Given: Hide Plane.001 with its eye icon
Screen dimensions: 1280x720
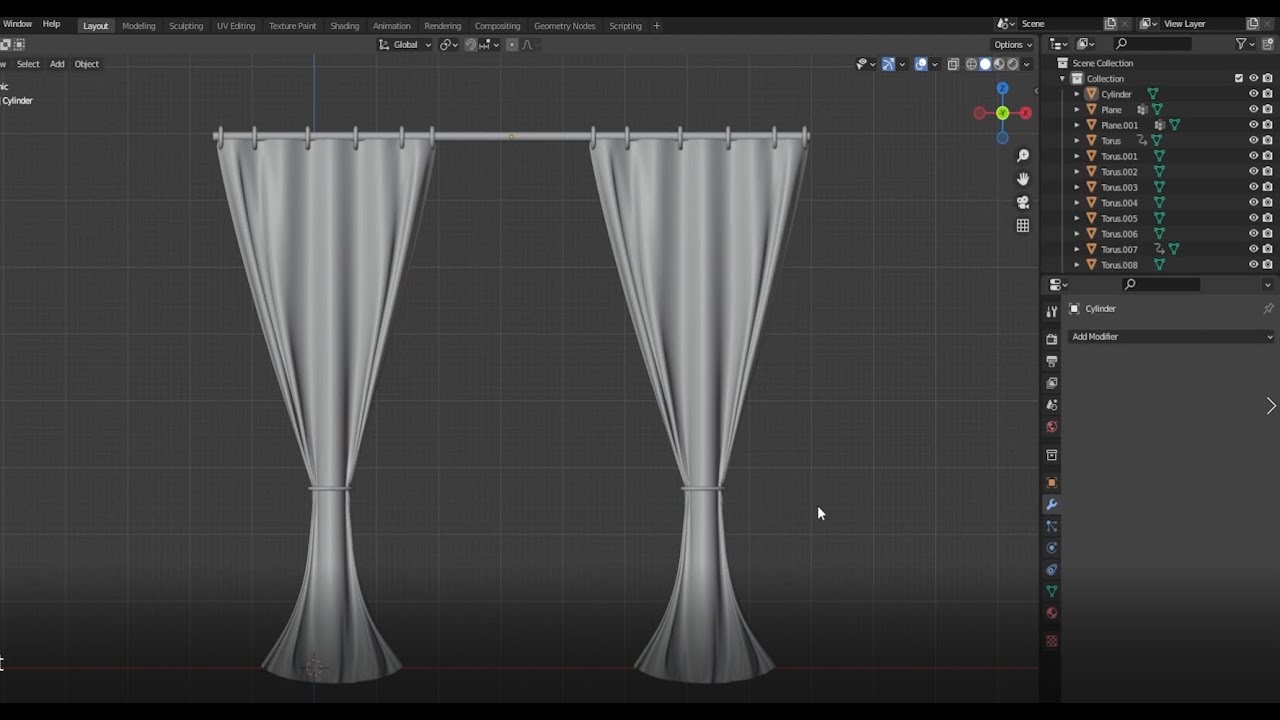Looking at the screenshot, I should pyautogui.click(x=1253, y=125).
